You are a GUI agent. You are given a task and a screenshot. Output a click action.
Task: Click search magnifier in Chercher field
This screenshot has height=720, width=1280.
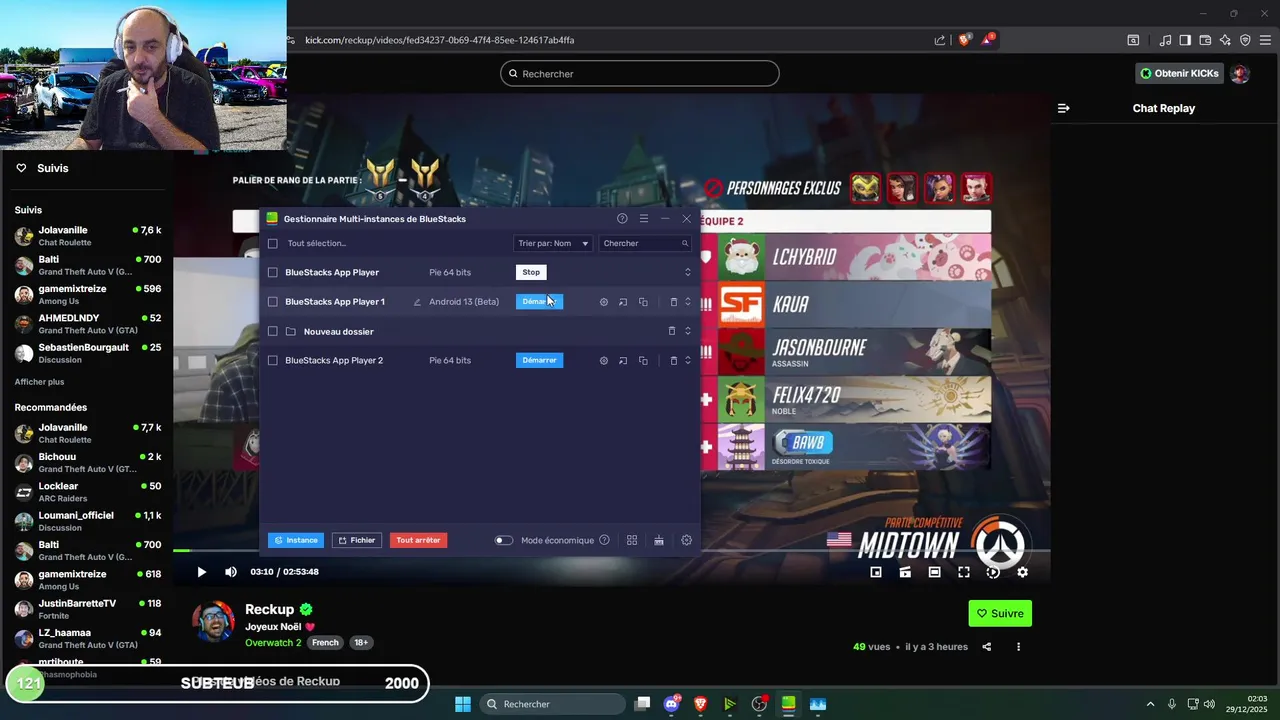(x=685, y=243)
